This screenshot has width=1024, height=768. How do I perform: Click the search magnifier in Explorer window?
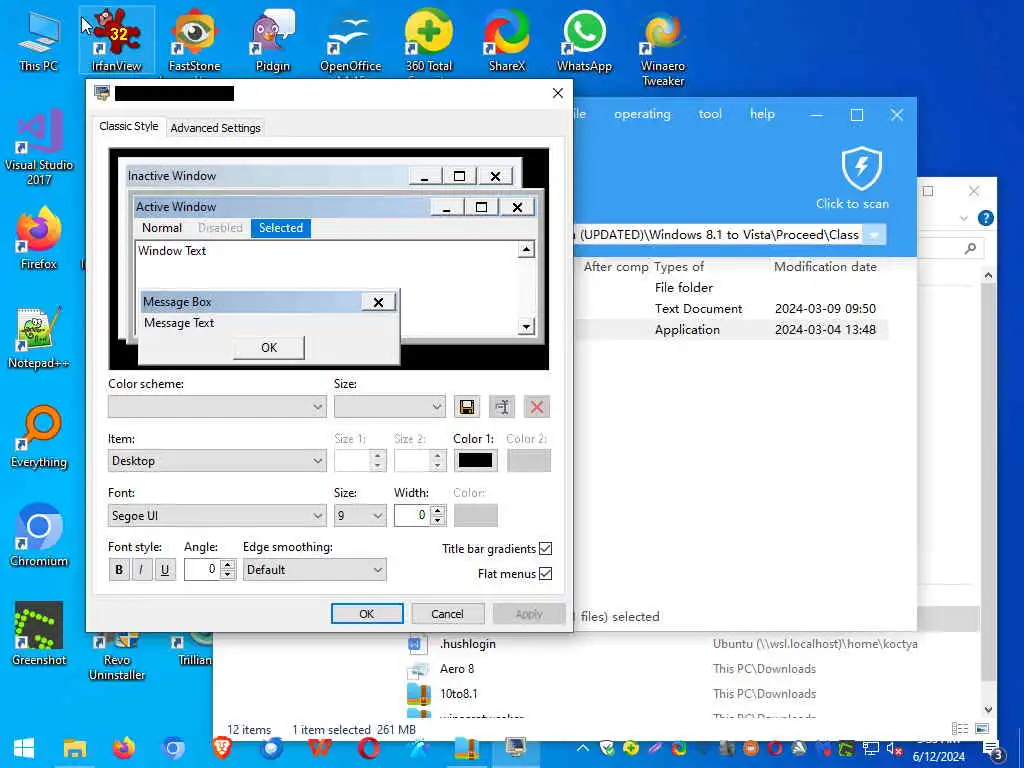pyautogui.click(x=970, y=248)
